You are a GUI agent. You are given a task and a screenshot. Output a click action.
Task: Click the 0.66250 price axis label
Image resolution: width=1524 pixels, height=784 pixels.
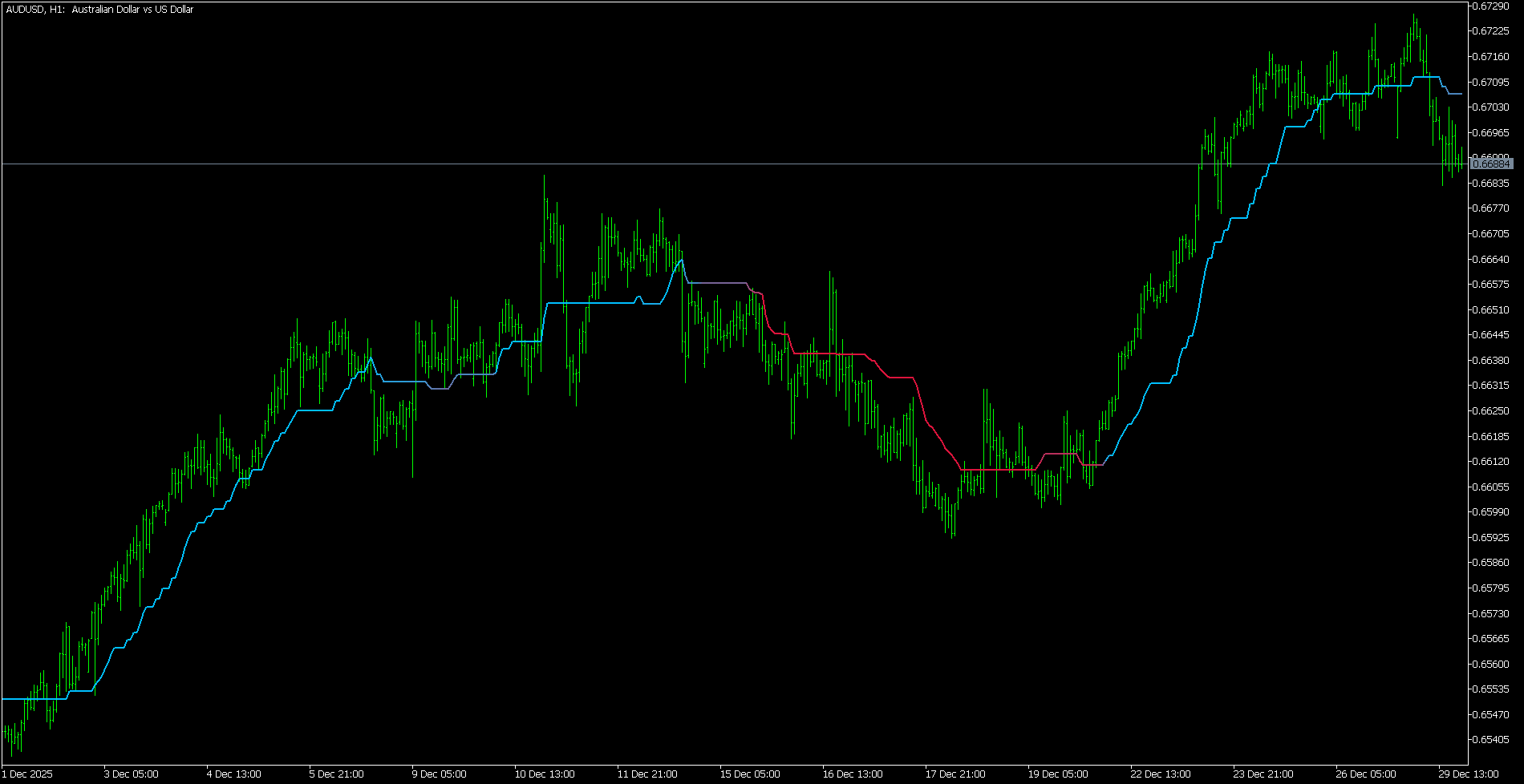1492,411
